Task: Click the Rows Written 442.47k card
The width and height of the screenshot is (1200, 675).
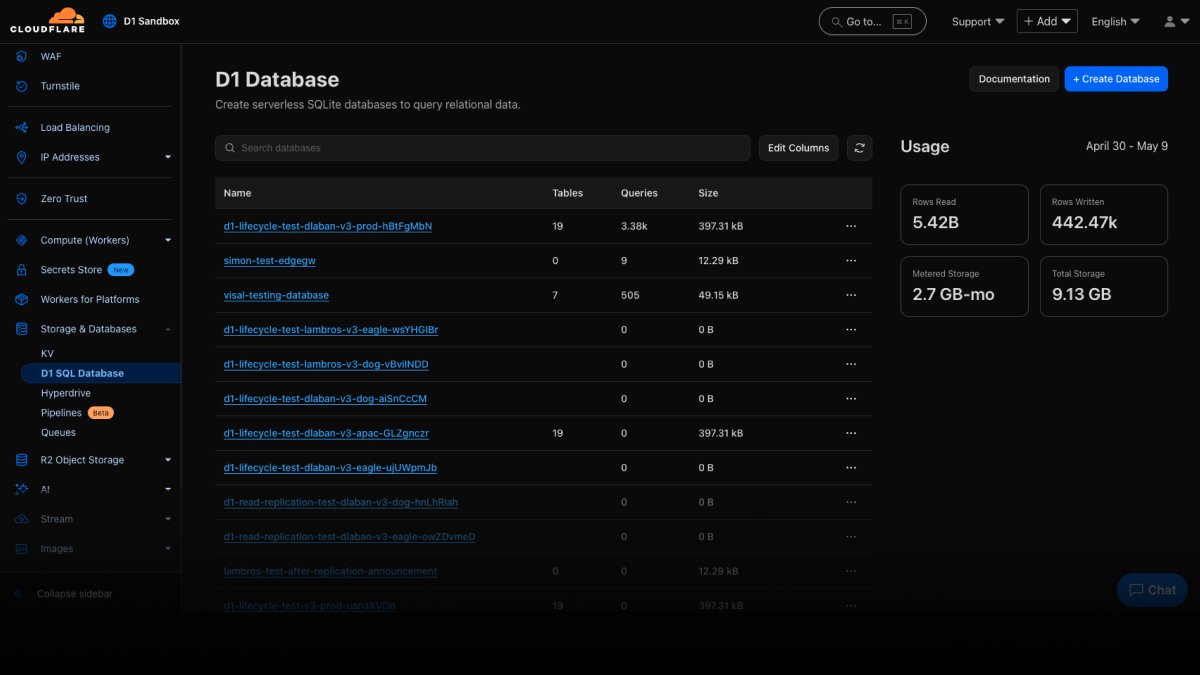Action: (1104, 214)
